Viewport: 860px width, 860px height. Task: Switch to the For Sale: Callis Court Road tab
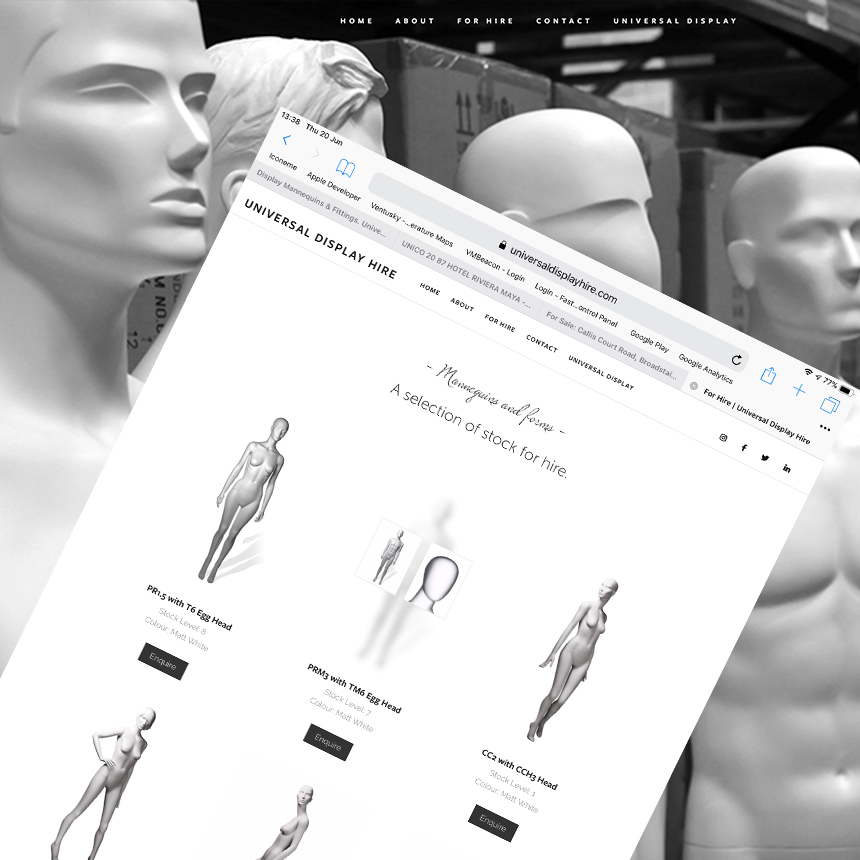(610, 345)
